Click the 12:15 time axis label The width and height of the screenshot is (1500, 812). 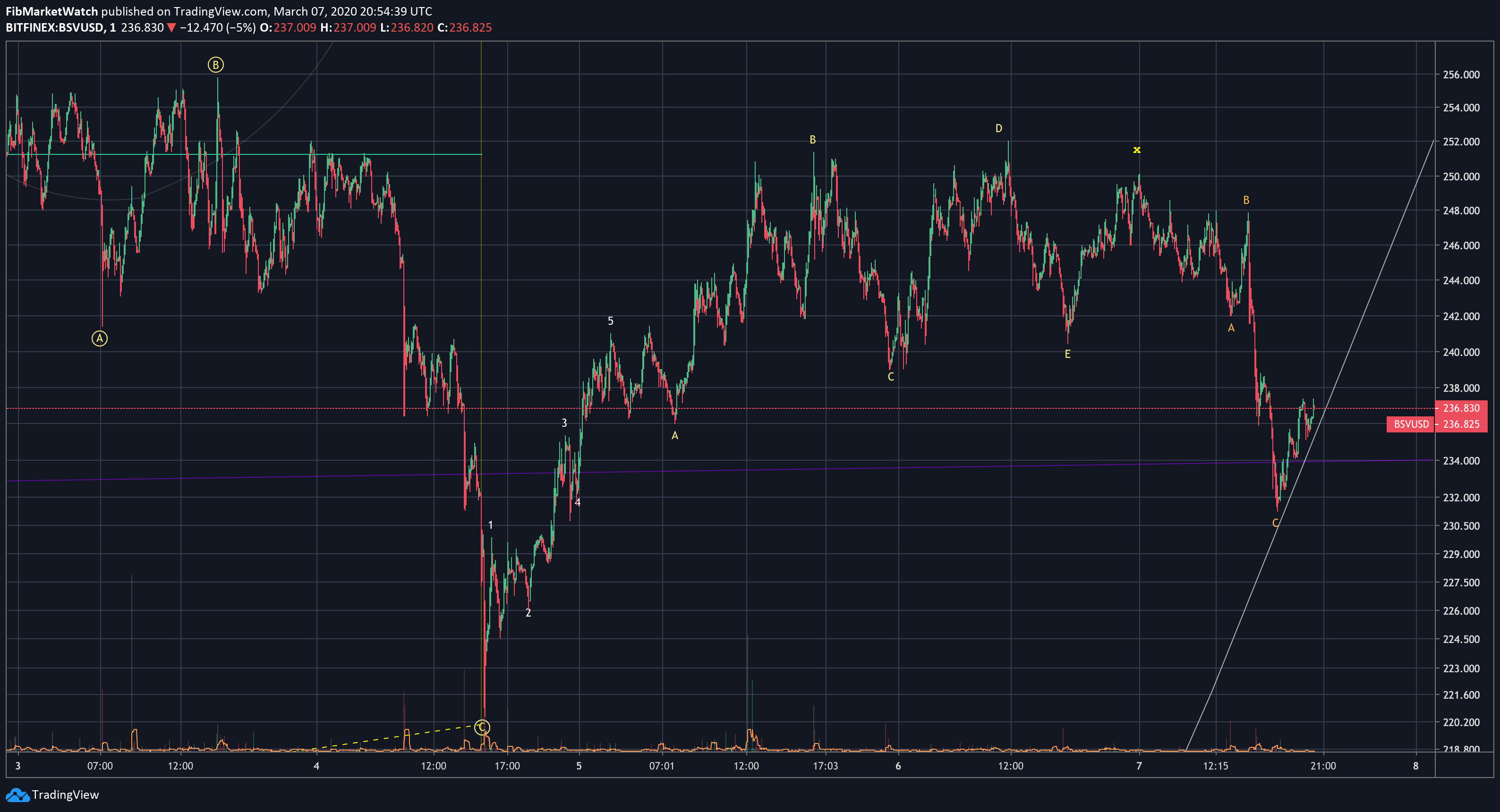(1215, 766)
